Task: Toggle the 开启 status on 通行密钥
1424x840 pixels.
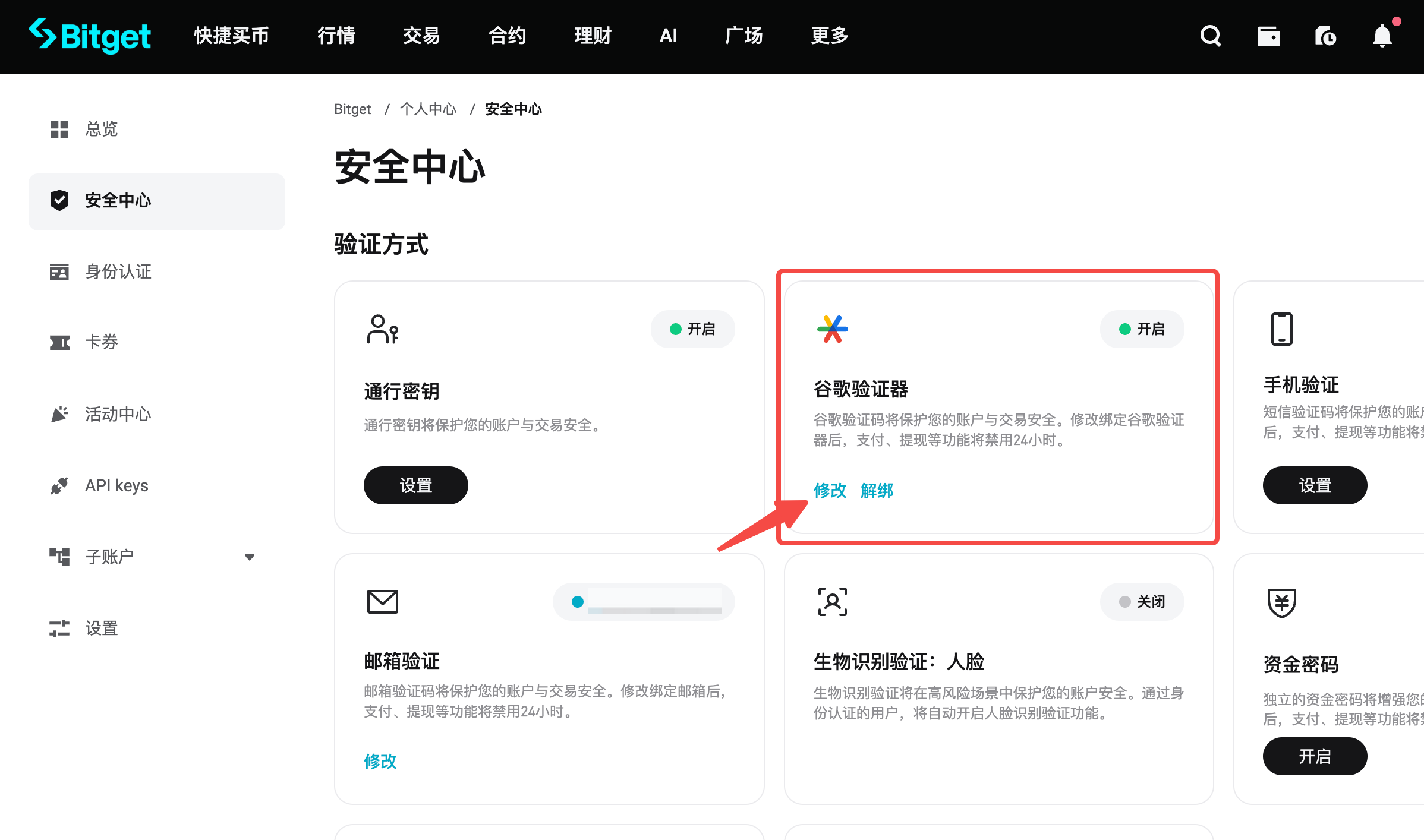Action: [693, 329]
